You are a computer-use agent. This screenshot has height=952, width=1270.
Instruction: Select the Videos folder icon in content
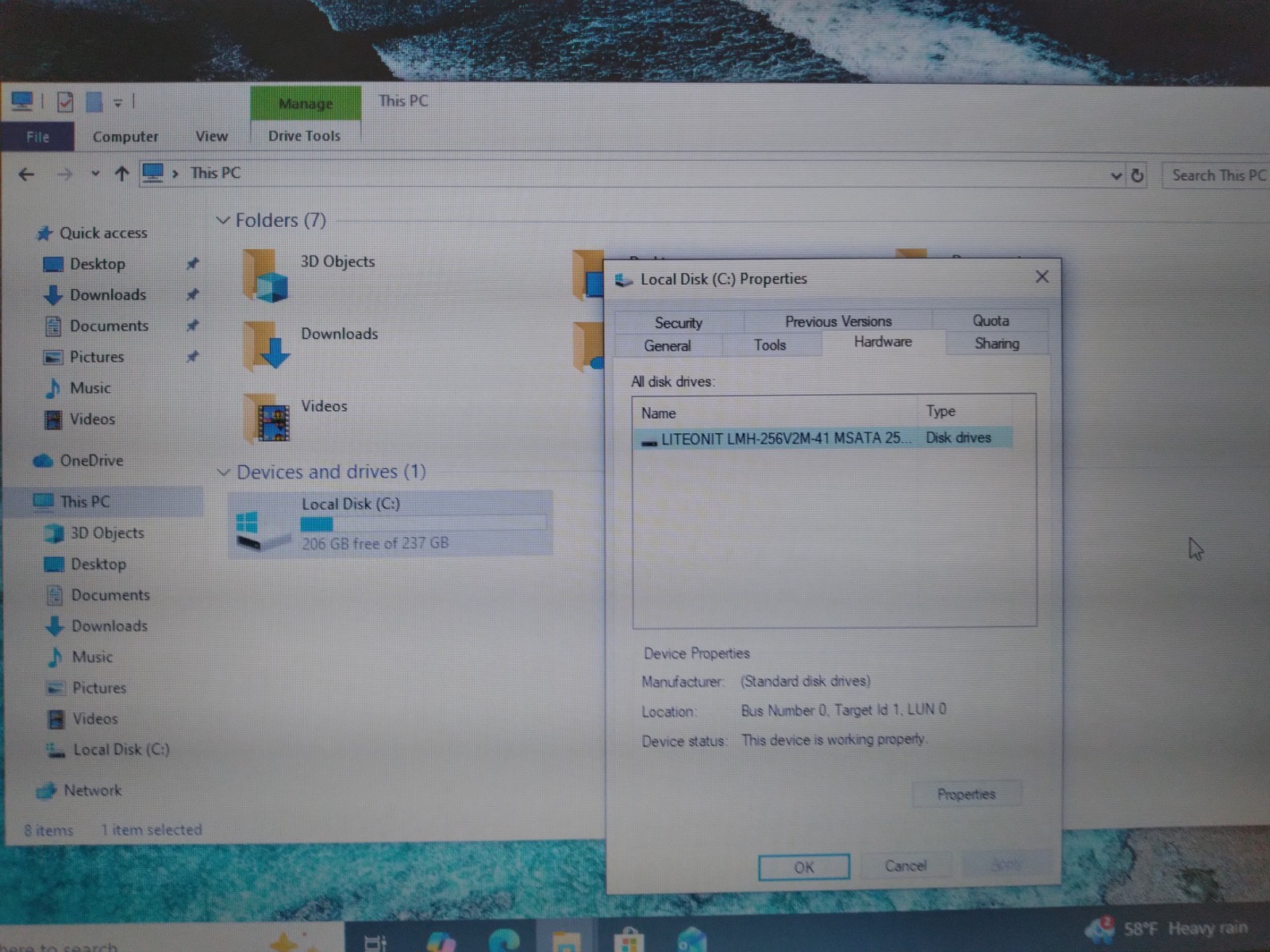point(267,418)
